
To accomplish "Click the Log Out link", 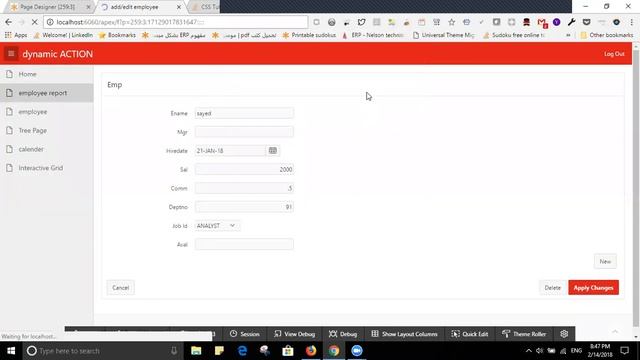I will pos(614,54).
